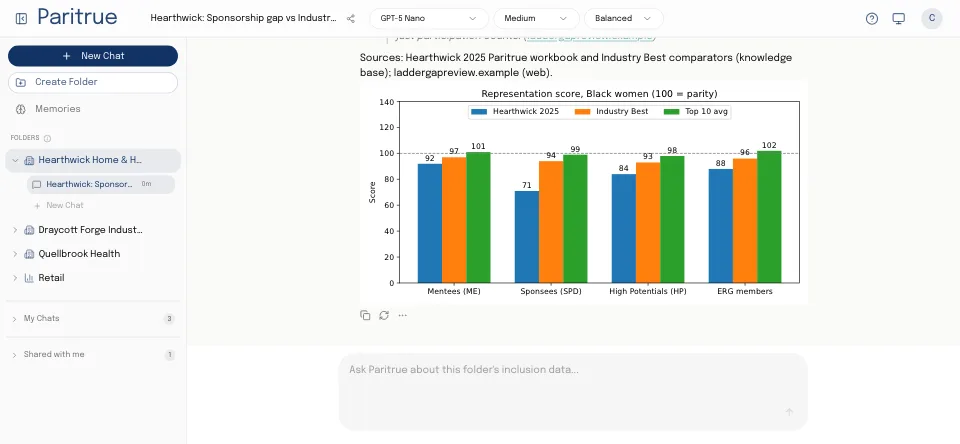The image size is (960, 444).
Task: Open the Balanced mode dropdown
Action: pos(623,18)
